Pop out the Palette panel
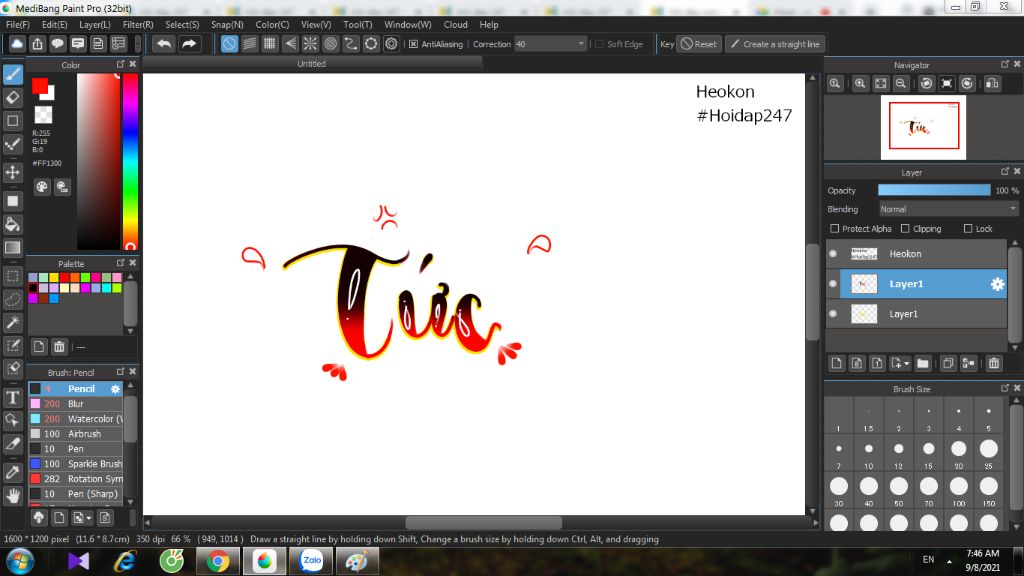 120,263
